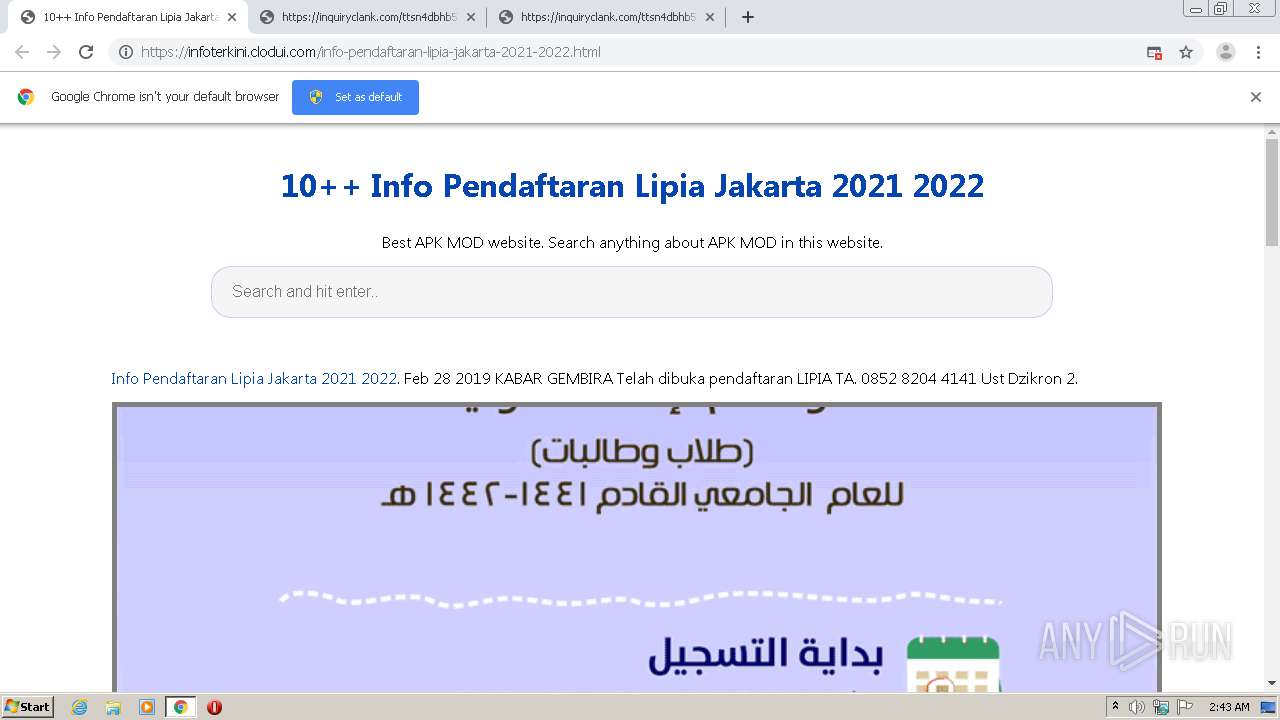Open the Info Pendaftaran Lipia Jakarta 2021 2022 link
This screenshot has height=720, width=1280.
point(254,379)
